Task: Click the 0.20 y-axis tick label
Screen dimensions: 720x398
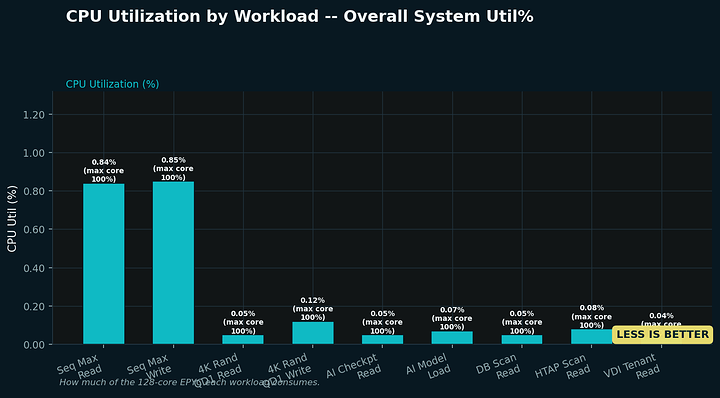Action: tap(34, 306)
